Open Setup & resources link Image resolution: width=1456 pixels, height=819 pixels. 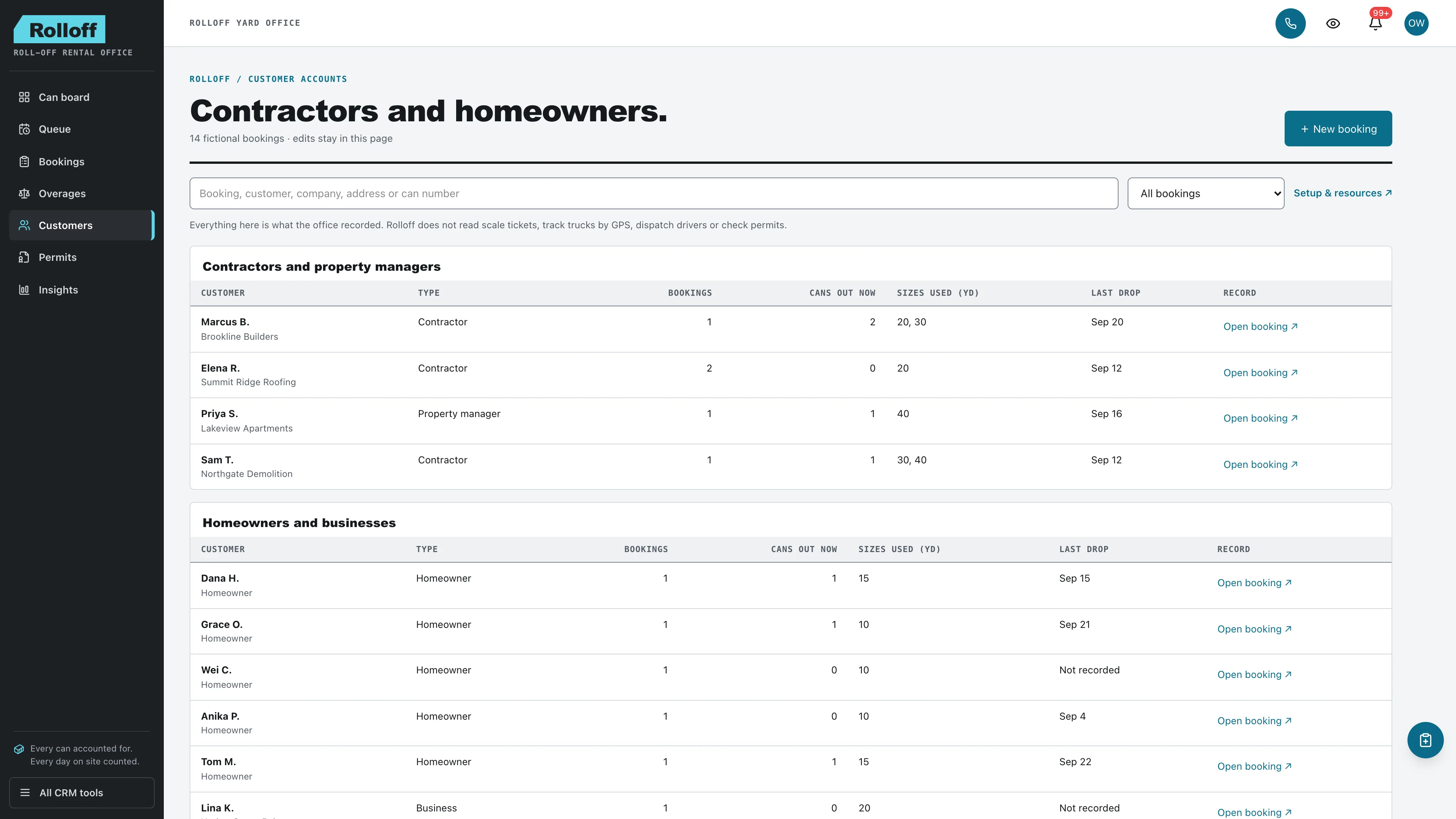(x=1342, y=193)
